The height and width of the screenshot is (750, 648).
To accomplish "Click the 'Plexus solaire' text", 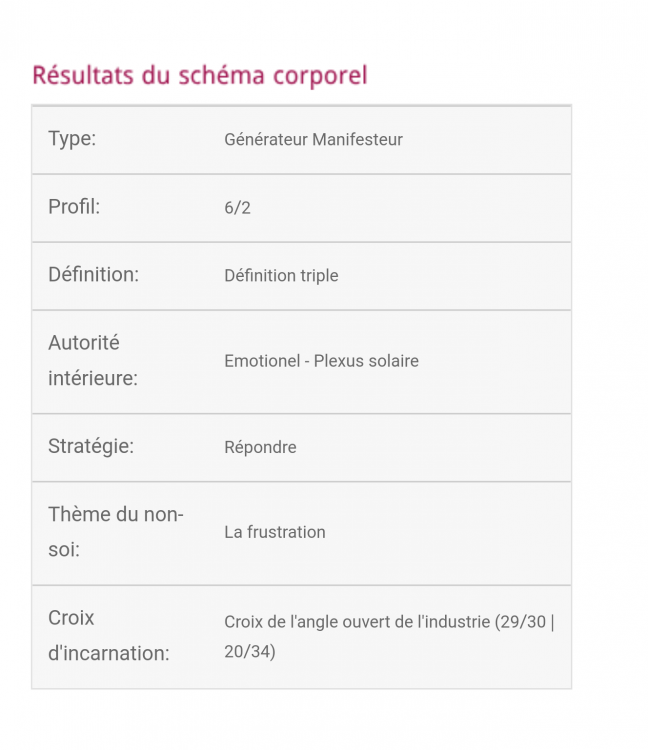I will (366, 361).
